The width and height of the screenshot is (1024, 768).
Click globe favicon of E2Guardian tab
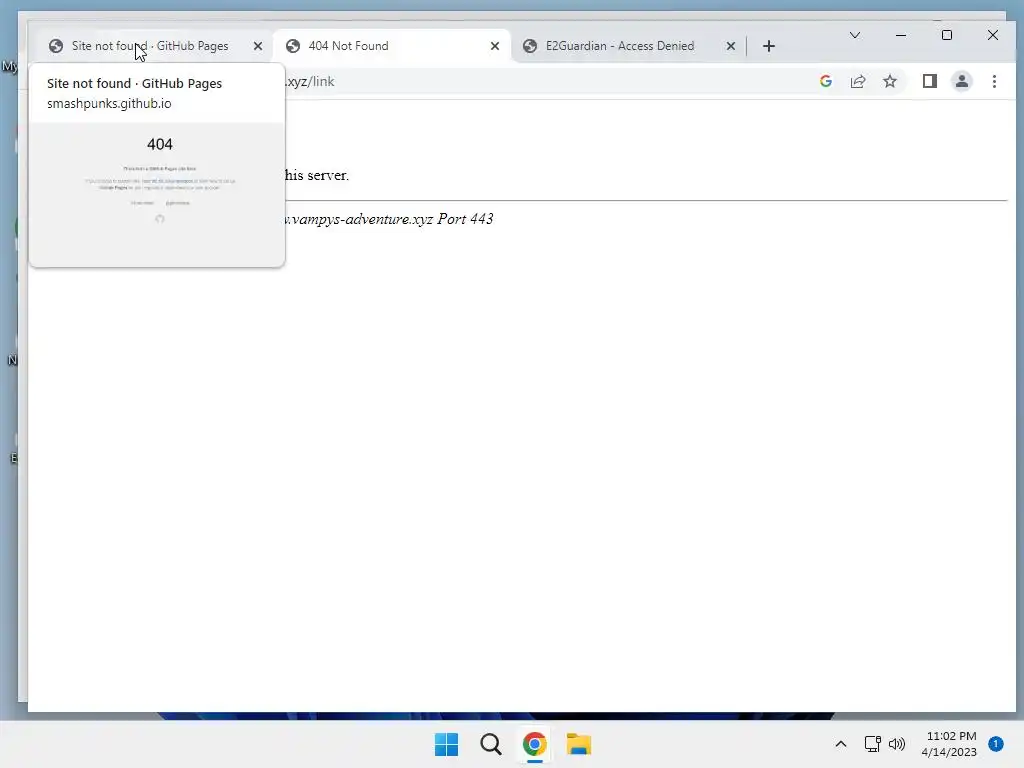[x=530, y=46]
